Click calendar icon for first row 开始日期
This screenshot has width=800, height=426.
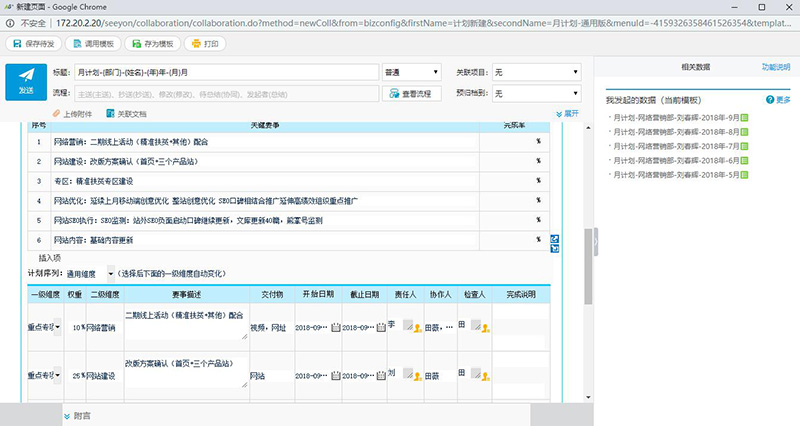[x=335, y=327]
